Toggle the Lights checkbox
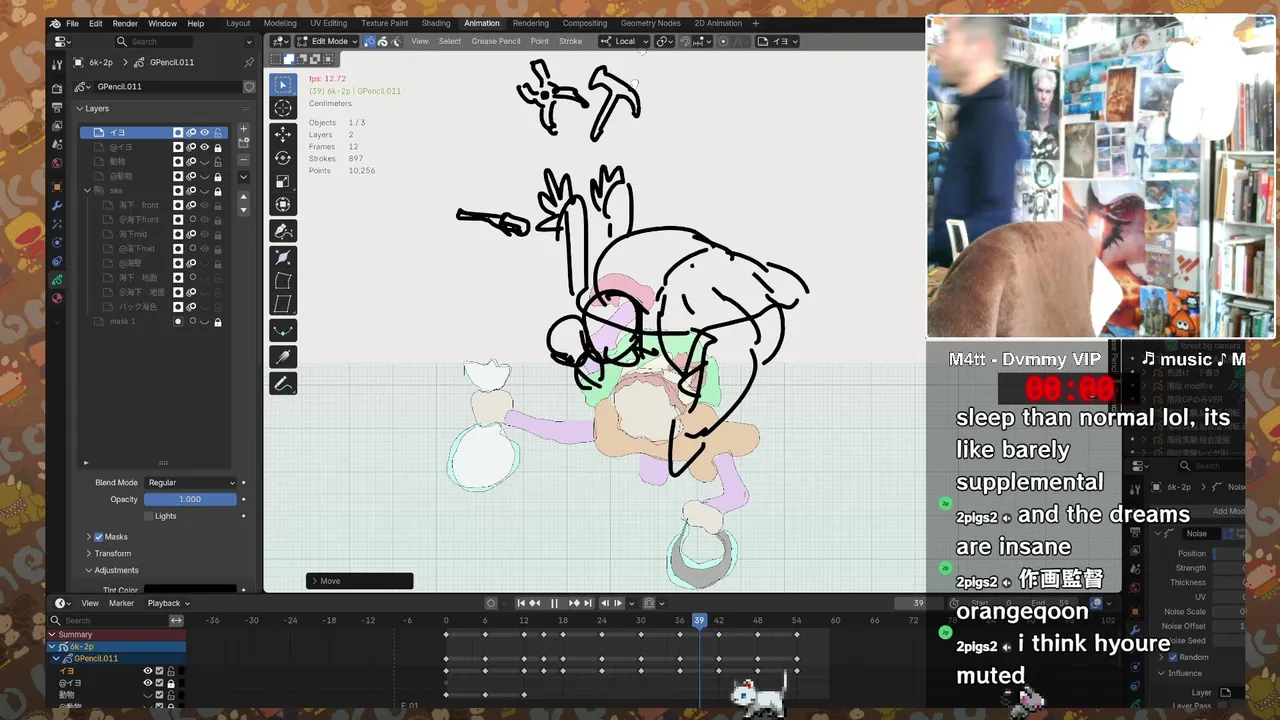 (x=149, y=516)
